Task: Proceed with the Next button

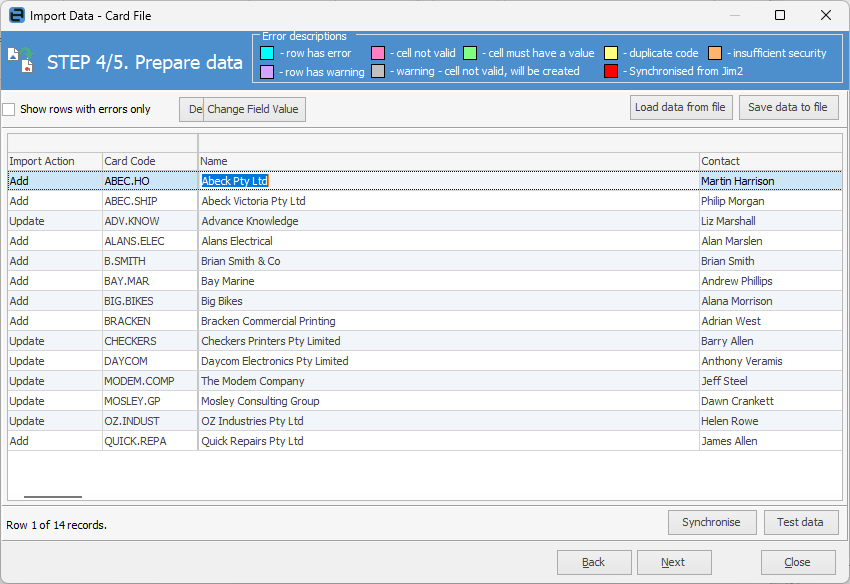Action: pos(674,562)
